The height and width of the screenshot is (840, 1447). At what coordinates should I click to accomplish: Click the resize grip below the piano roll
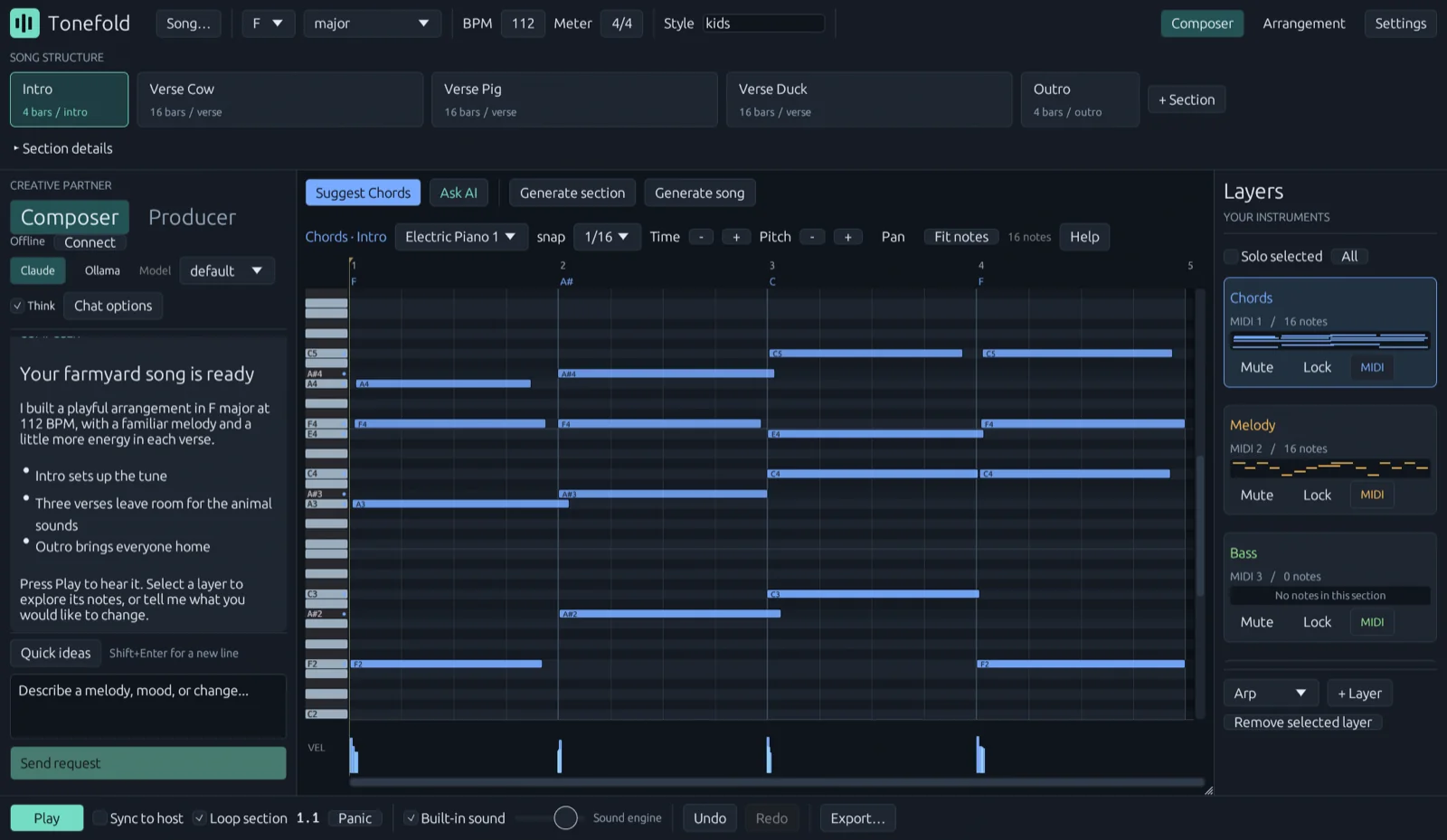coord(1208,790)
